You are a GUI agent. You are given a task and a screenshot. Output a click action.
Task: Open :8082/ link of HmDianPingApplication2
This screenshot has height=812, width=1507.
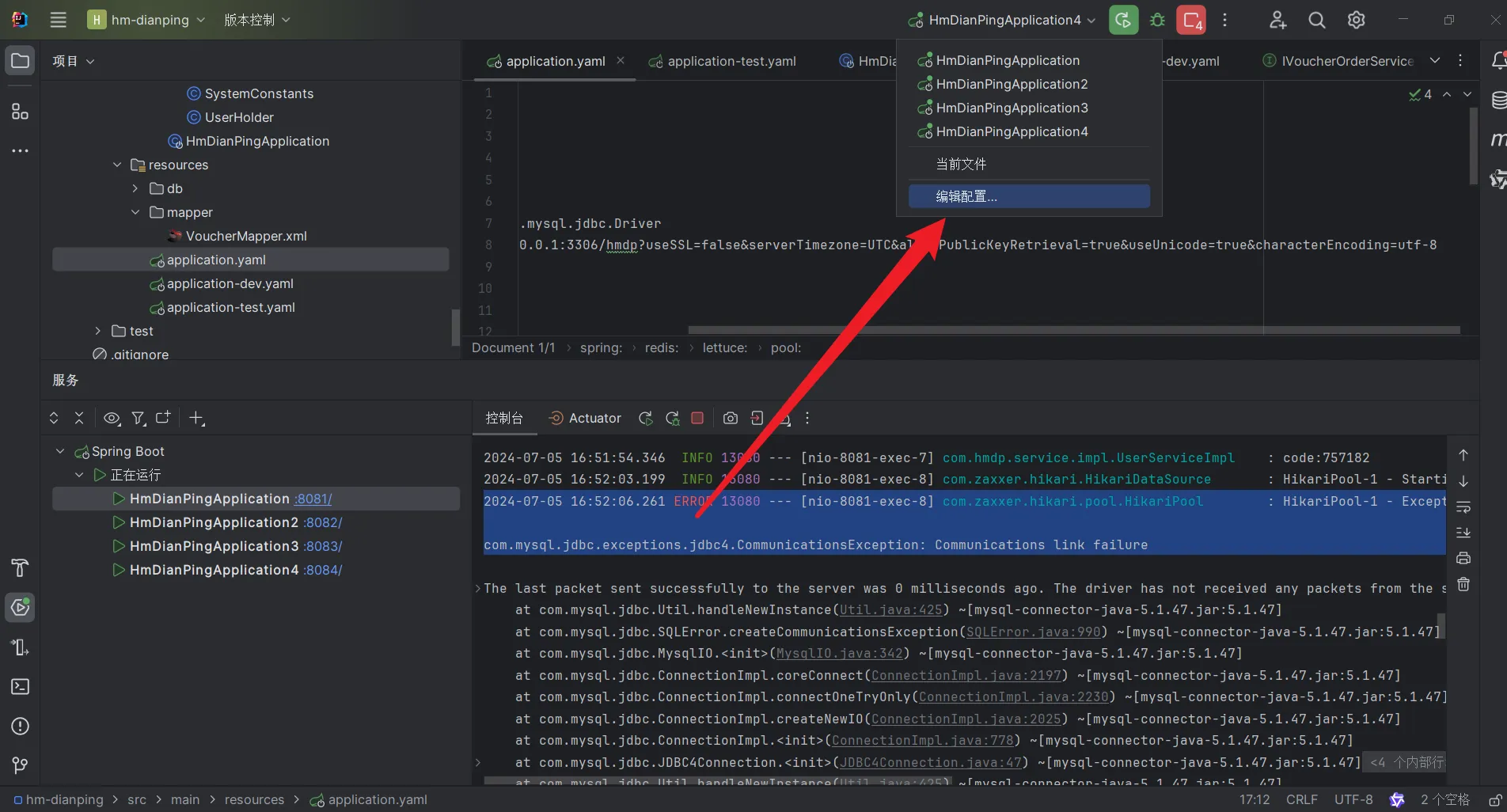coord(322,522)
